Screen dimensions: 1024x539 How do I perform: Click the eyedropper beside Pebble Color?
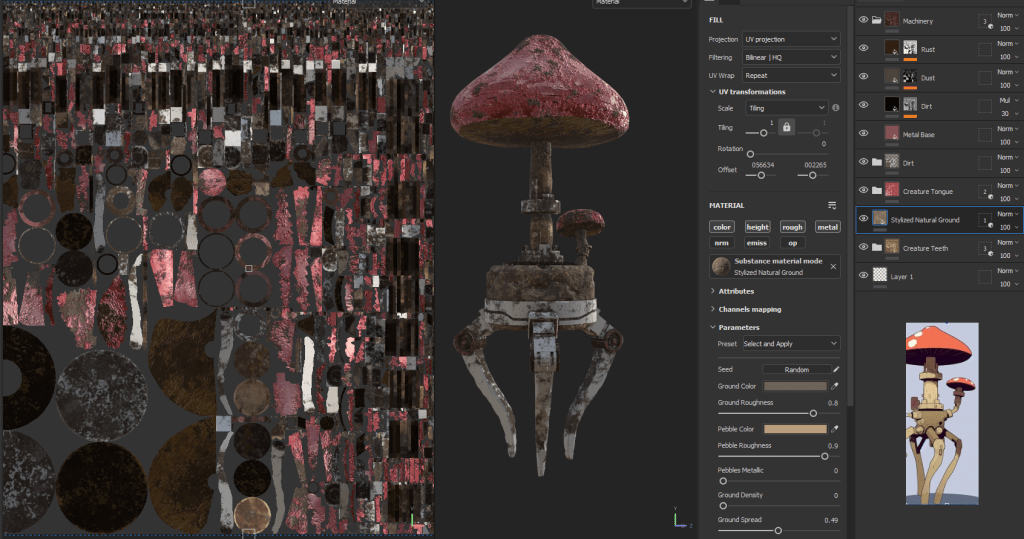pyautogui.click(x=834, y=429)
